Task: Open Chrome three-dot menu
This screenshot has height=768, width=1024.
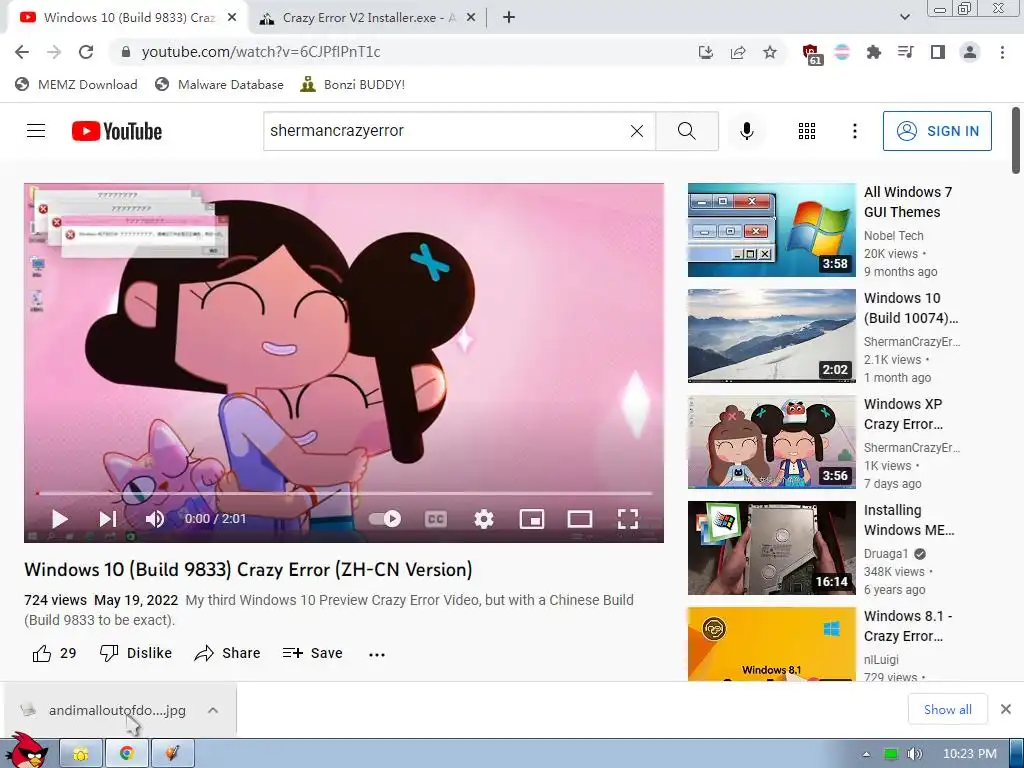Action: coord(1002,52)
